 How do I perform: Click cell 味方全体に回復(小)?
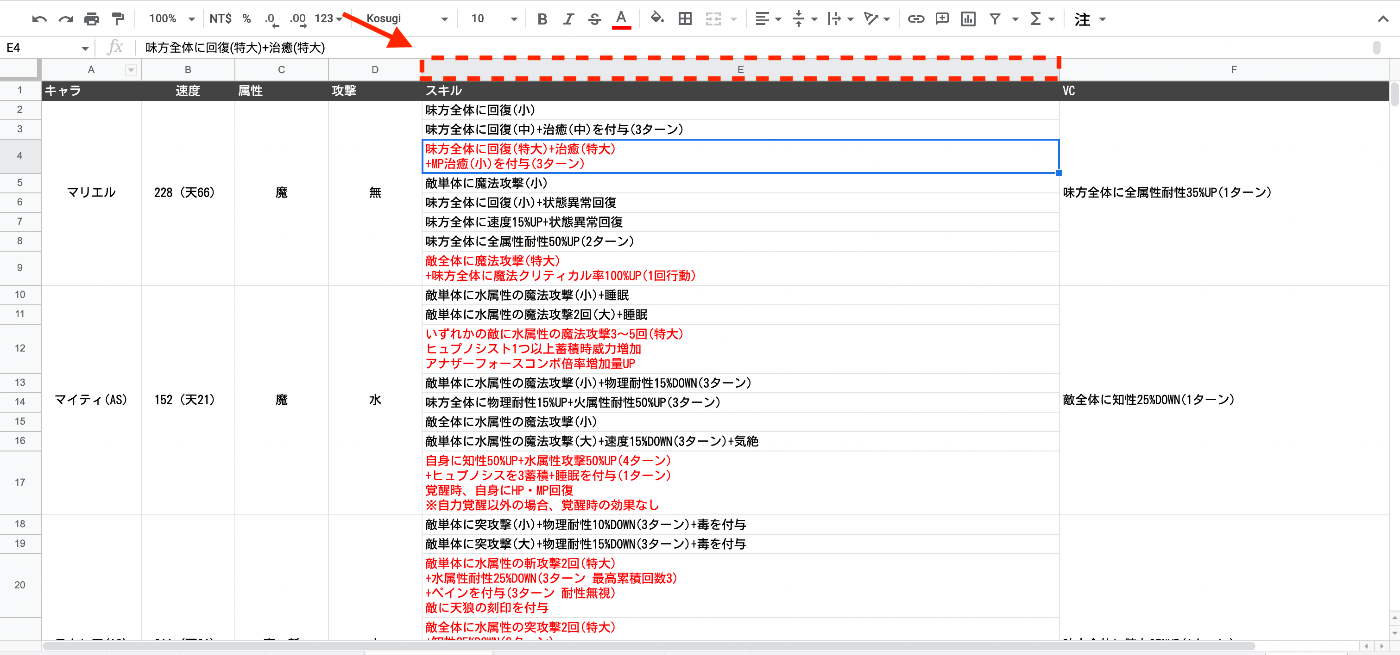pyautogui.click(x=740, y=110)
